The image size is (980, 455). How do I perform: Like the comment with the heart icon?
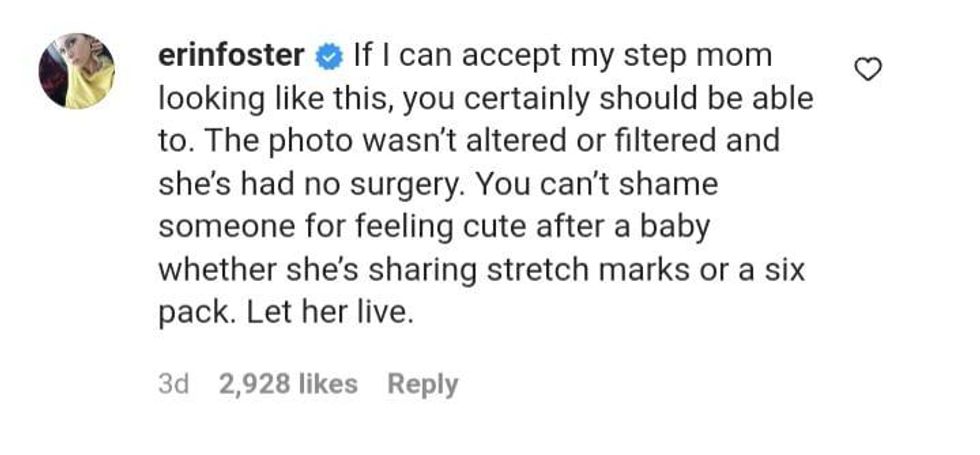pos(871,68)
